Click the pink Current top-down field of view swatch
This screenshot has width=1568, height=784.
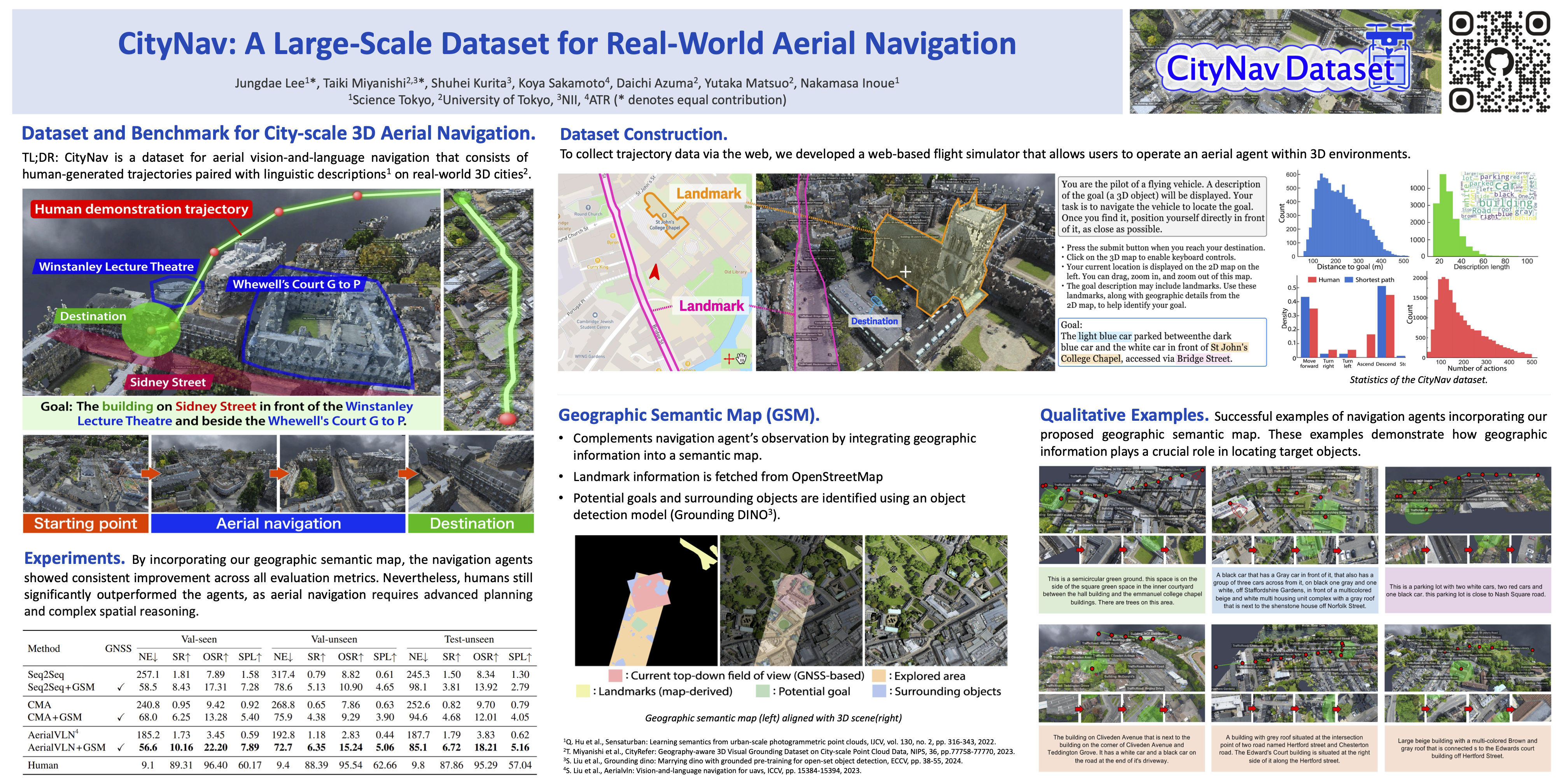click(x=615, y=675)
